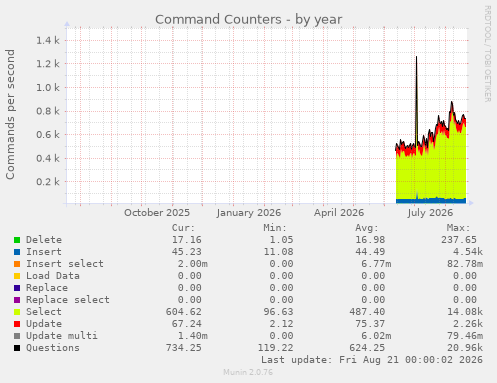
Task: Click the '1.4 k' y-axis label
Action: tap(48, 40)
